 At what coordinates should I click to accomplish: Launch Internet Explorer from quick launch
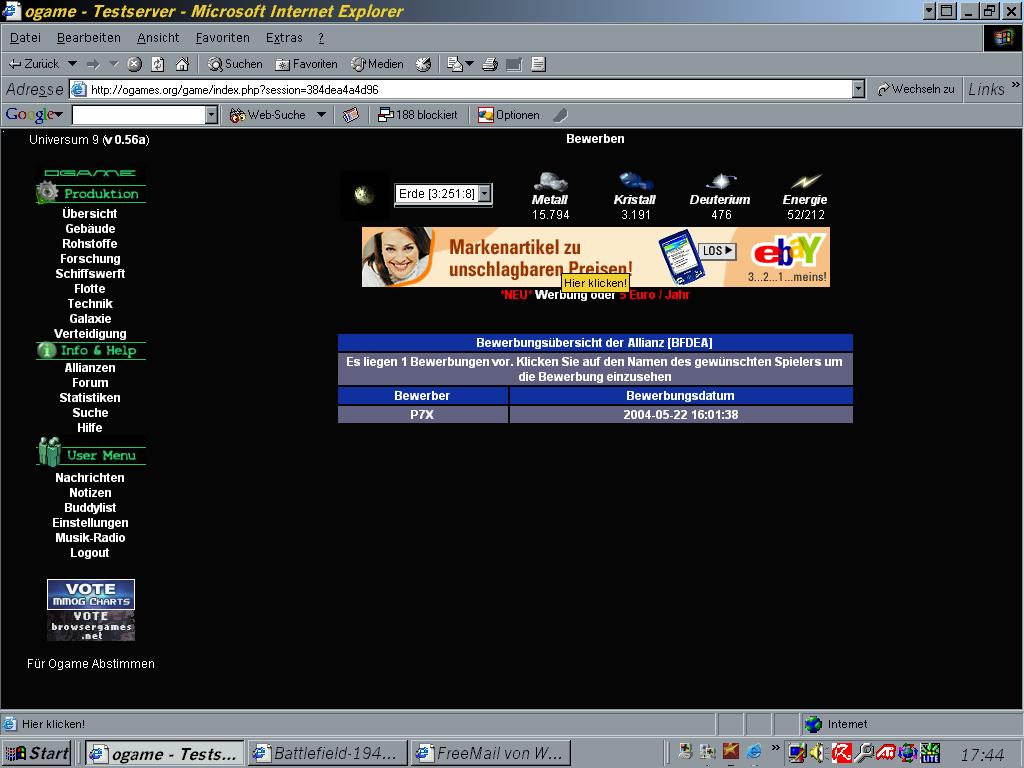coord(754,751)
